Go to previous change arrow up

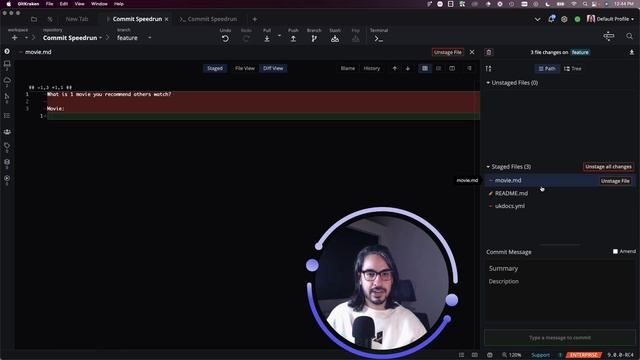[x=394, y=69]
